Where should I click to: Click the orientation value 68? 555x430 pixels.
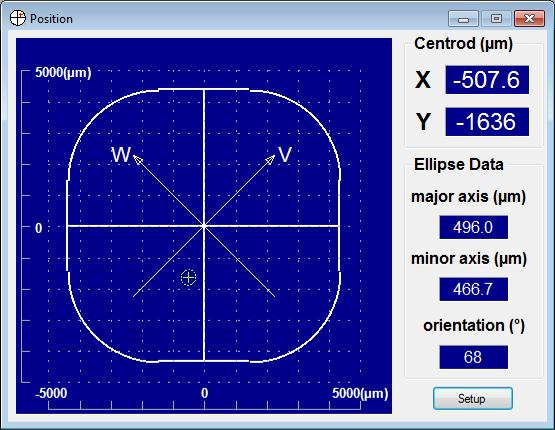[x=474, y=357]
